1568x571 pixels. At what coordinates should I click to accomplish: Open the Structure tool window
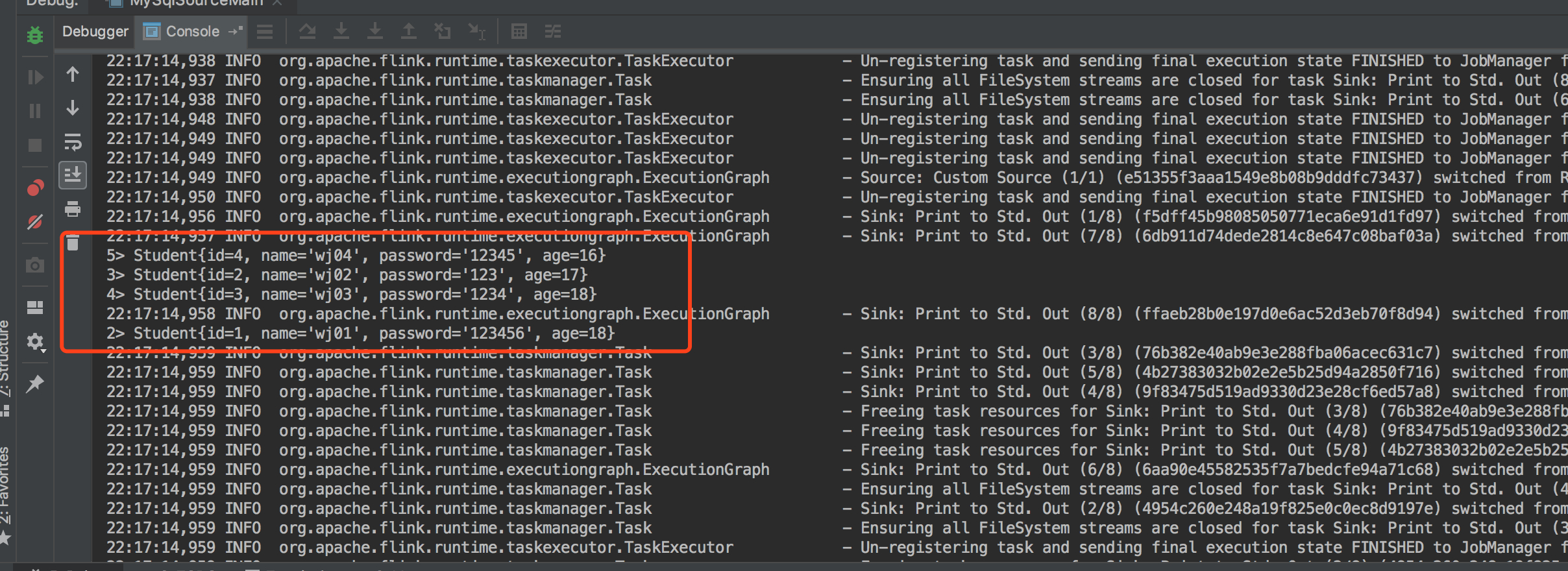(x=5, y=360)
